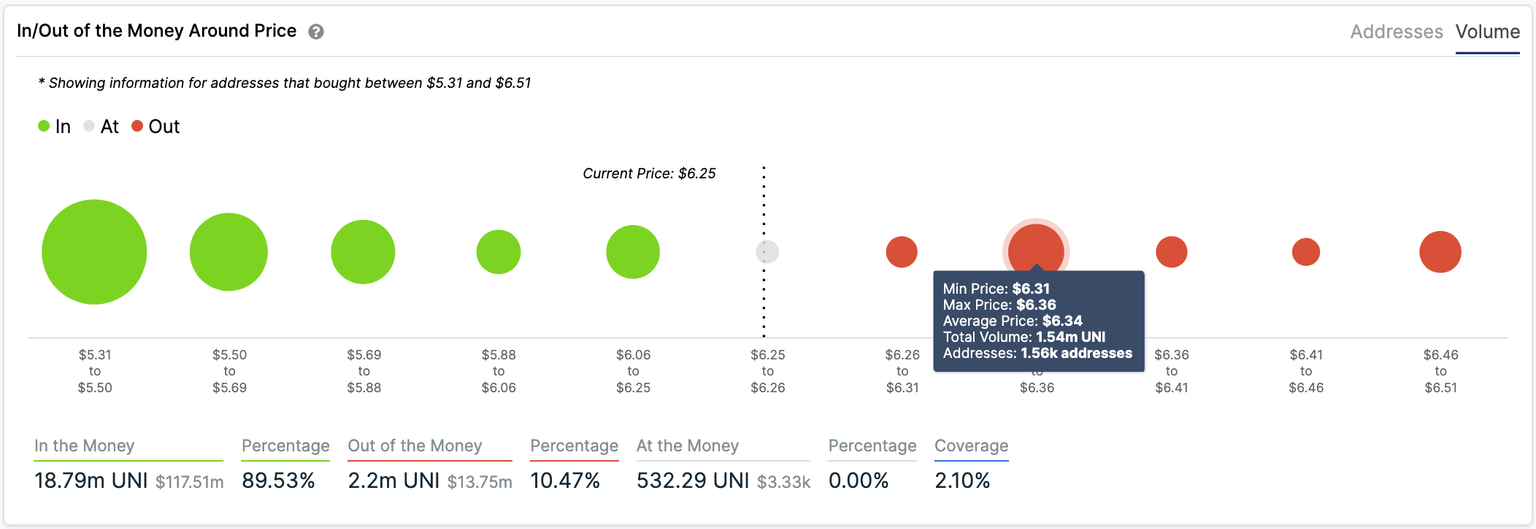Select the green bubble for $5.69 to $5.88

coord(363,252)
